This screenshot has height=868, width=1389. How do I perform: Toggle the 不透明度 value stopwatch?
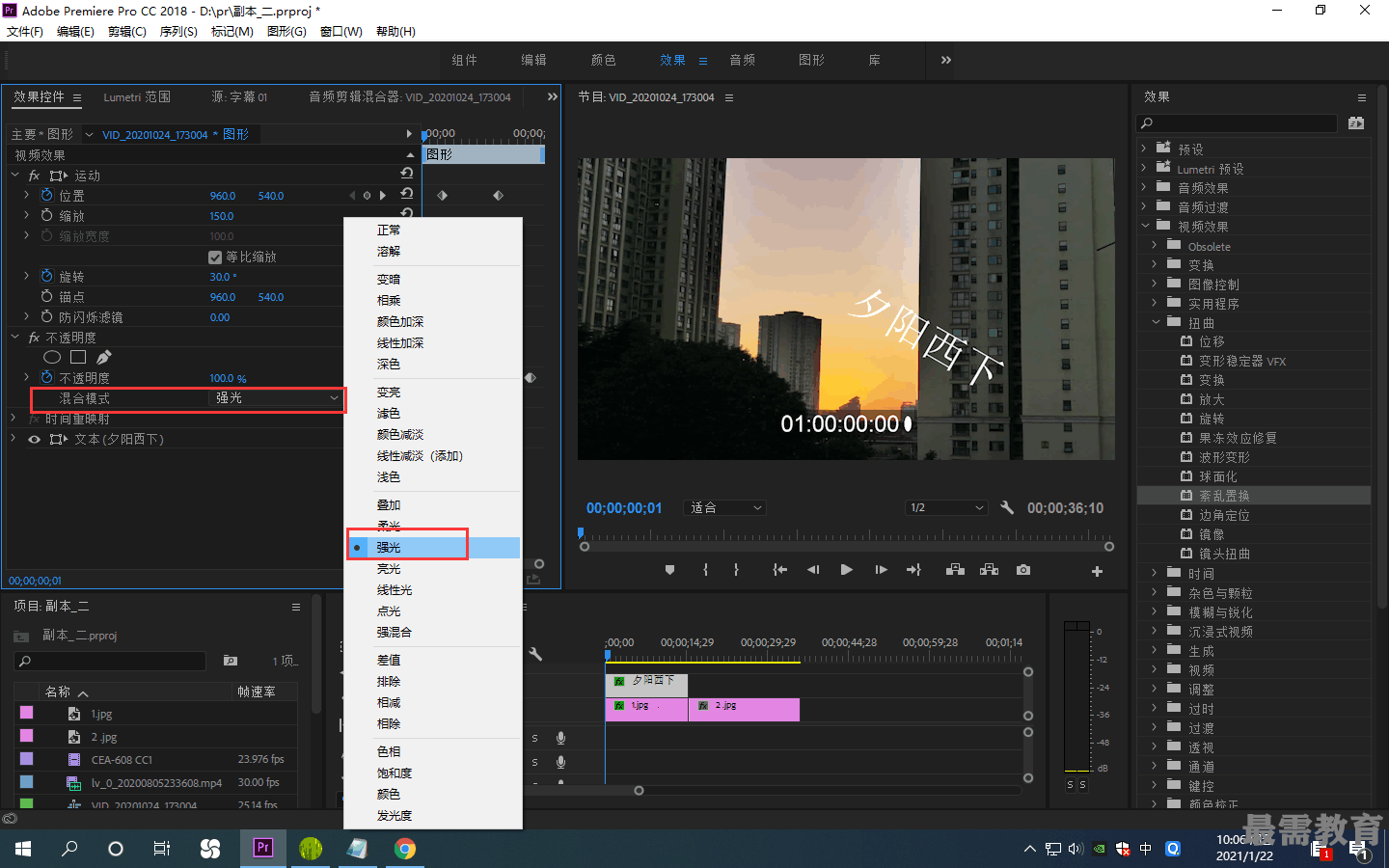click(x=46, y=377)
